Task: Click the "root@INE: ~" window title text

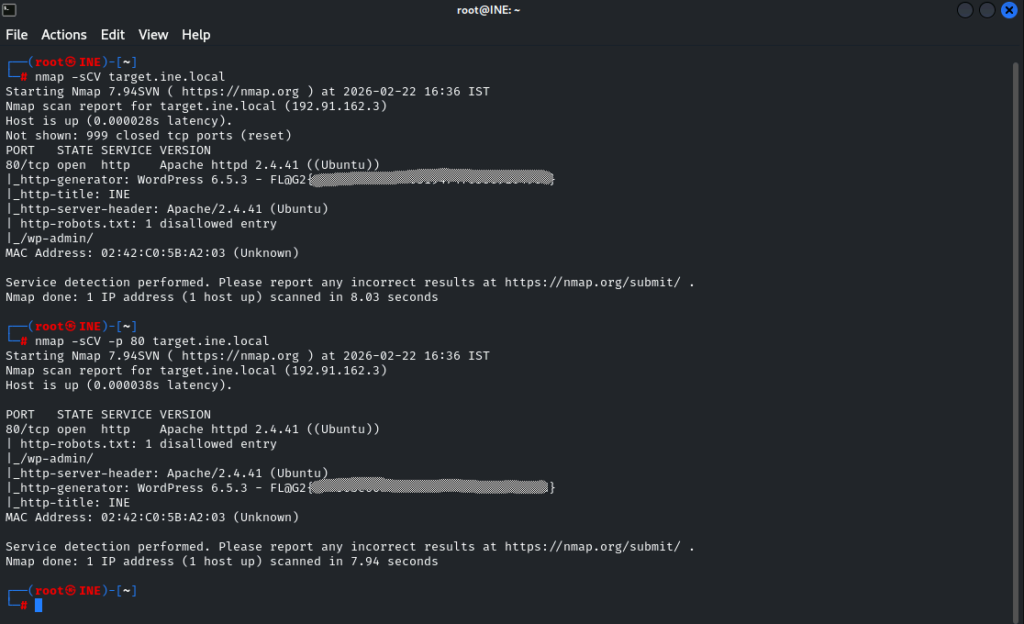Action: point(482,10)
